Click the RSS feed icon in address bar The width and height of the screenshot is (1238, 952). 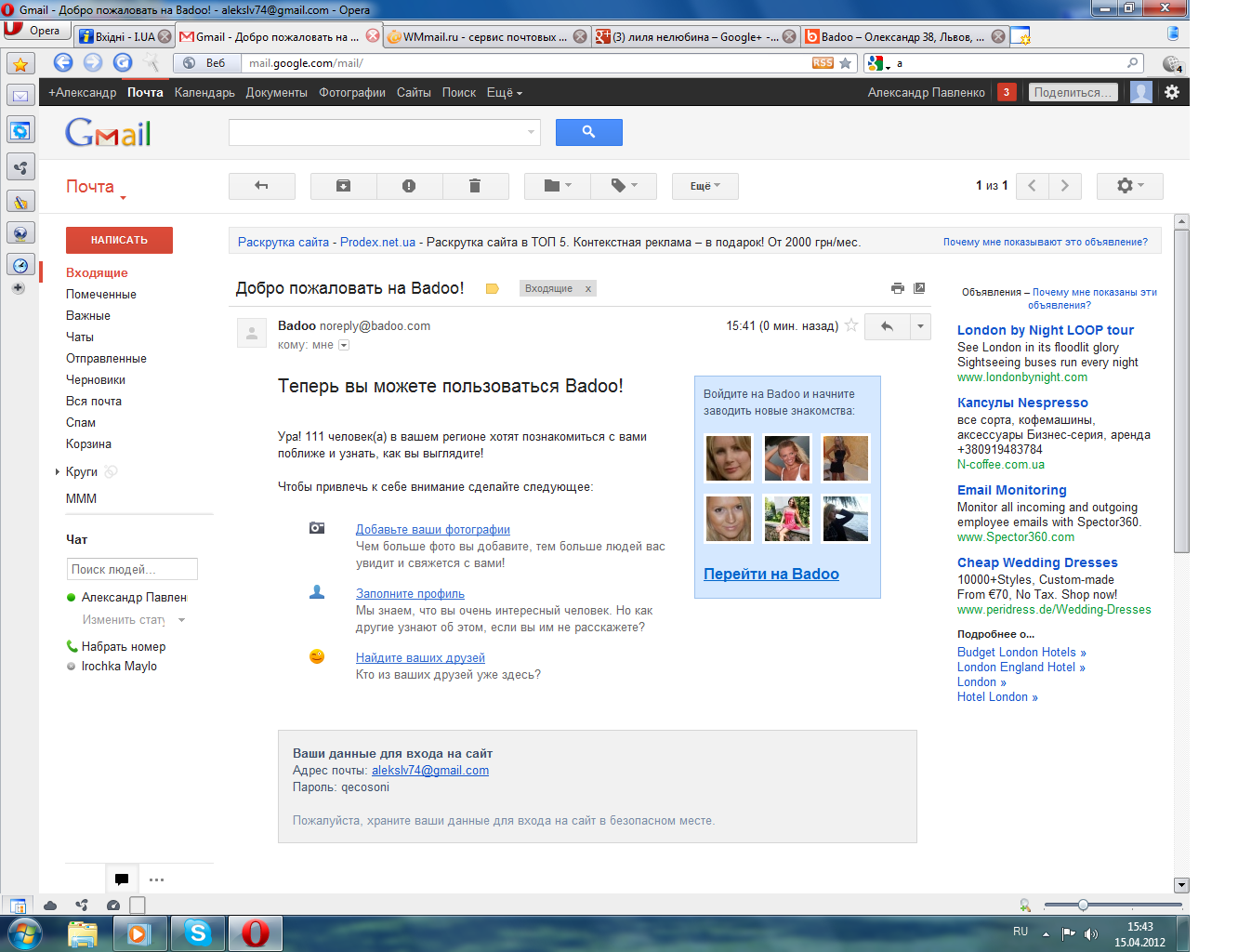coord(823,63)
